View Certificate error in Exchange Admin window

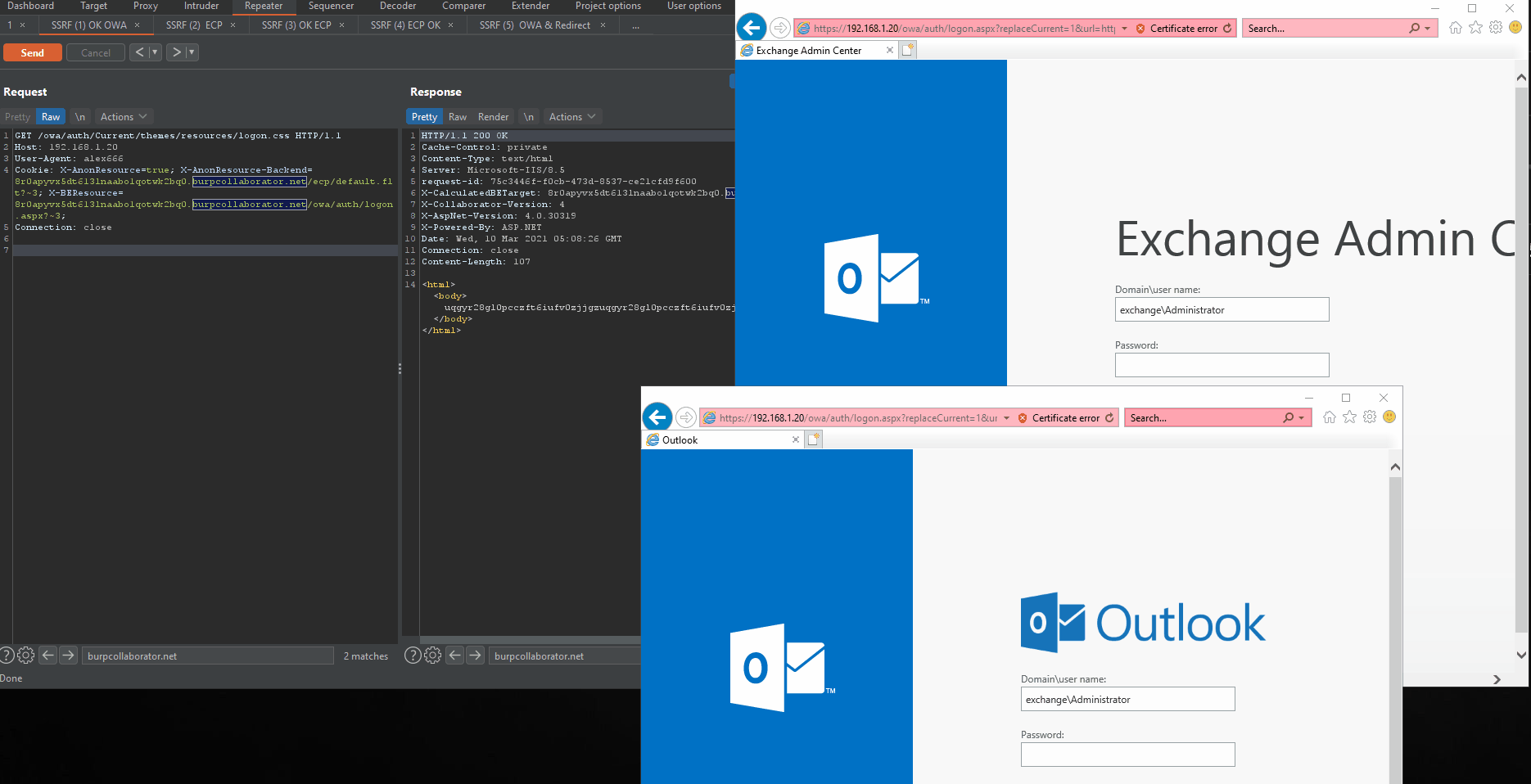coord(1176,29)
